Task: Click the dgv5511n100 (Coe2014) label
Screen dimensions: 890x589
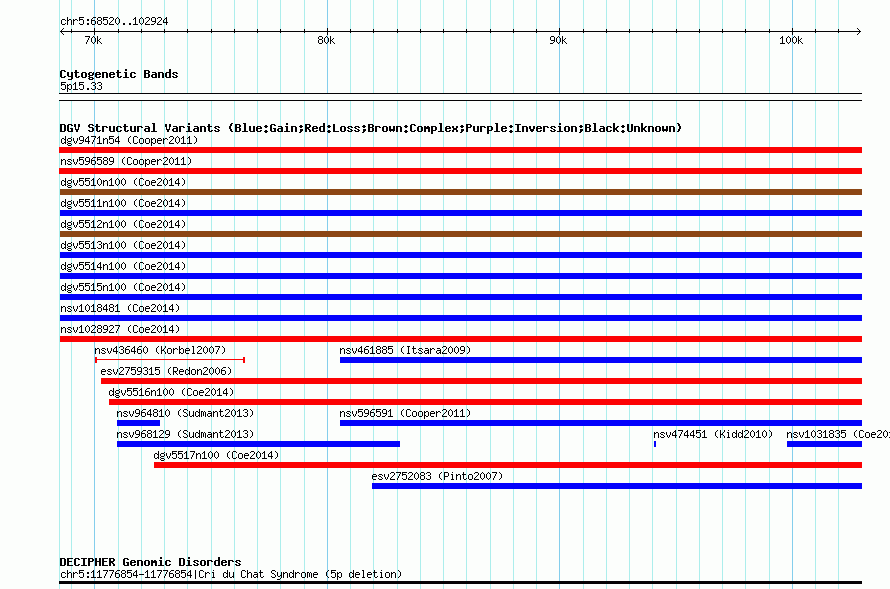Action: (123, 203)
